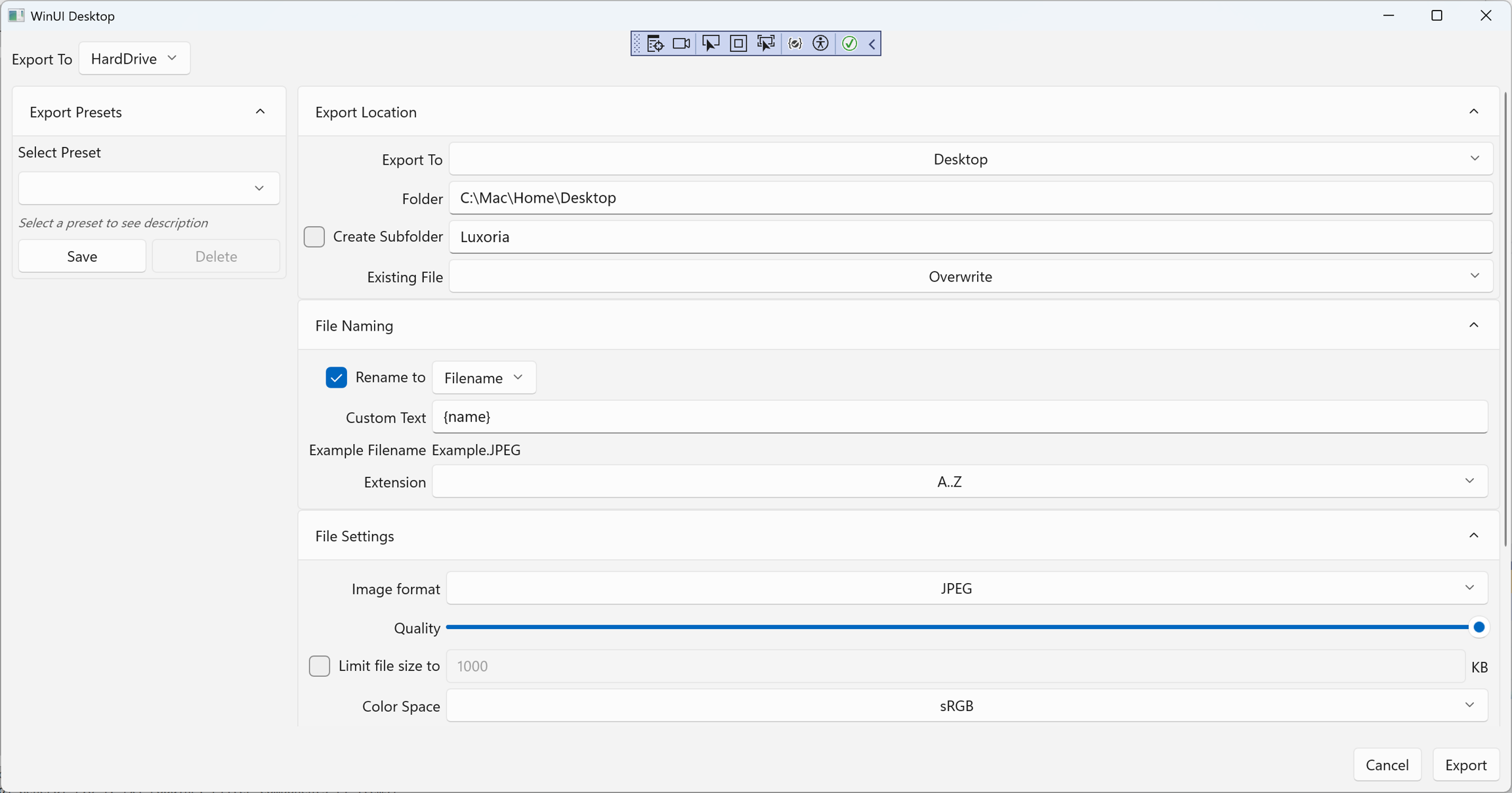Collapse debug toolbar with left chevron
The height and width of the screenshot is (793, 1512).
(872, 44)
